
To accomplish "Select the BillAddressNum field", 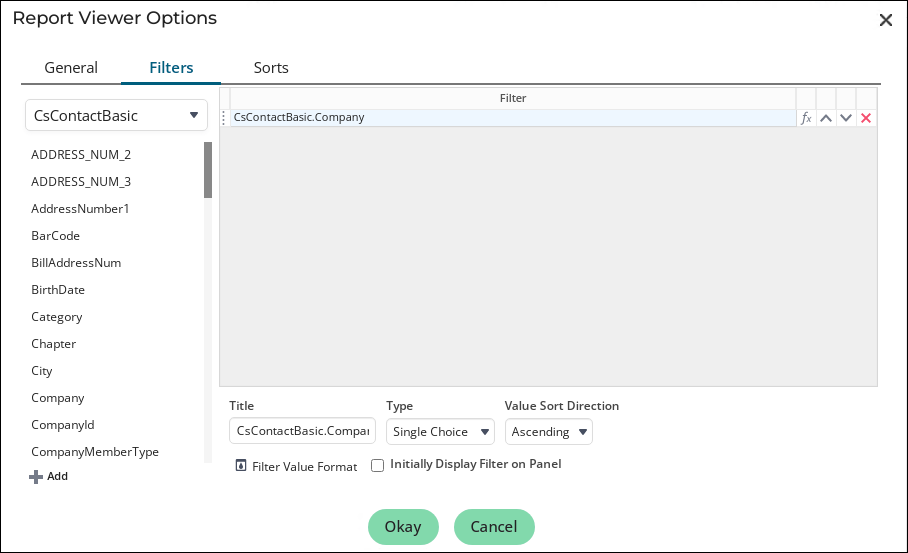I will coord(76,263).
